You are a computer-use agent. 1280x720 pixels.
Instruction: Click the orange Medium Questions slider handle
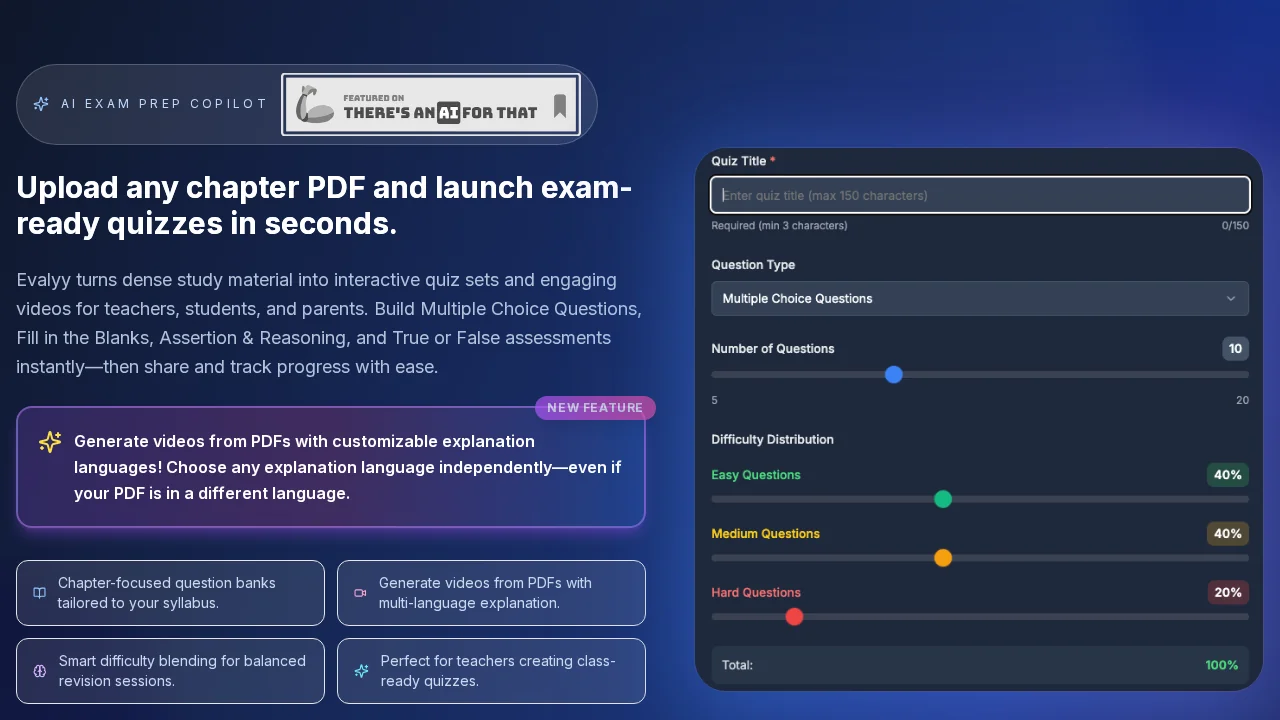943,558
